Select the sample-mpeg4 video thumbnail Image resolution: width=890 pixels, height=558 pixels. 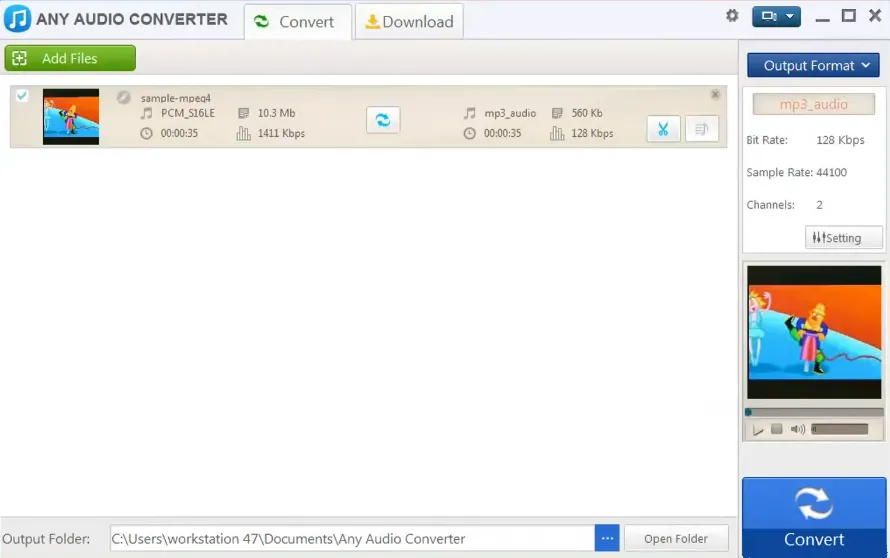71,116
